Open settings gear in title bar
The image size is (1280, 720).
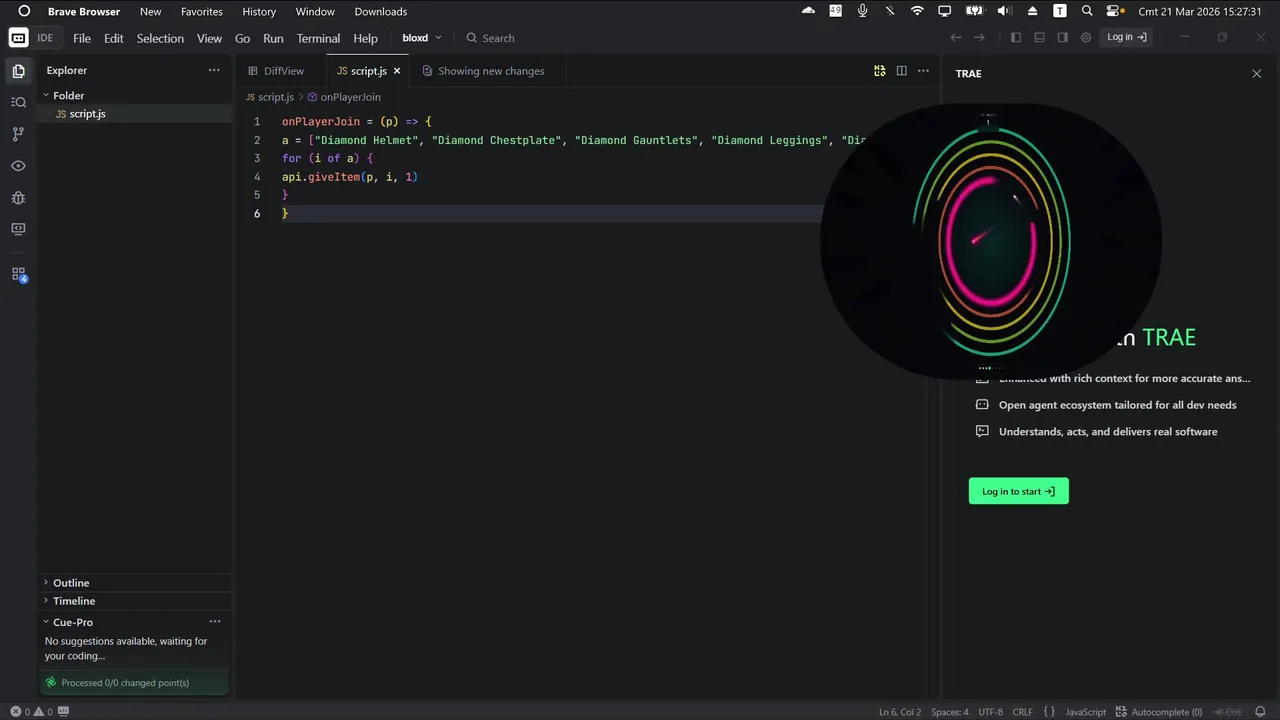(1086, 38)
